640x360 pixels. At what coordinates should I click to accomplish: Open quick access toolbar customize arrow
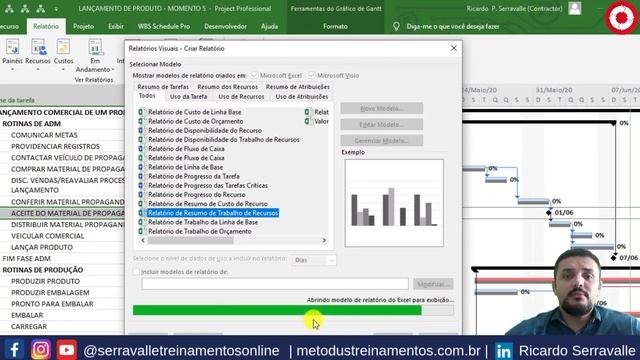(x=56, y=9)
